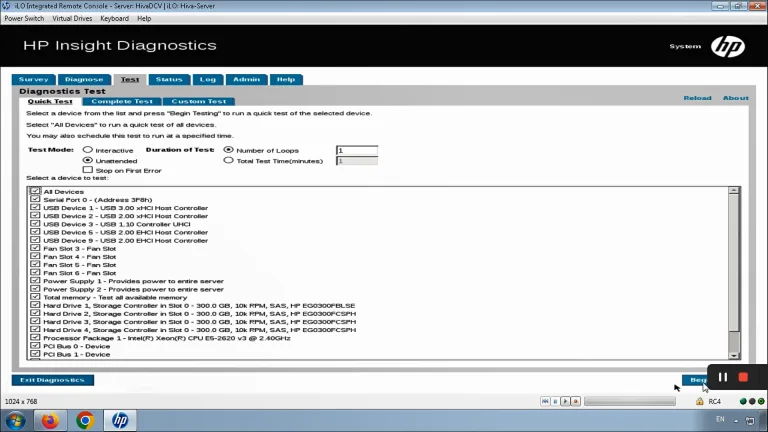Image resolution: width=768 pixels, height=432 pixels.
Task: Click the record button in iLO playback bar
Action: 576,401
